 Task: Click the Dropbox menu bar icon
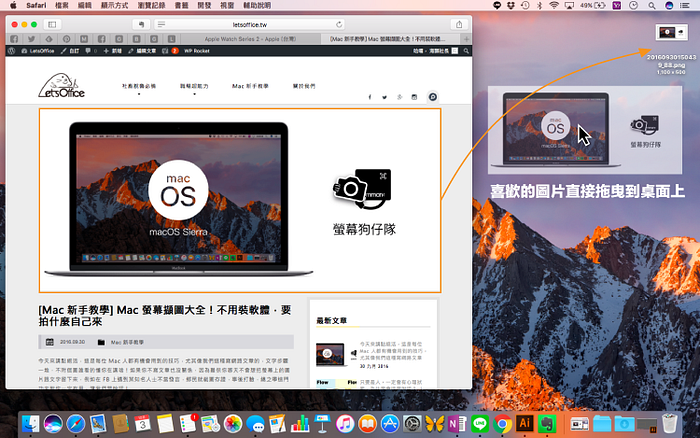(x=511, y=5)
